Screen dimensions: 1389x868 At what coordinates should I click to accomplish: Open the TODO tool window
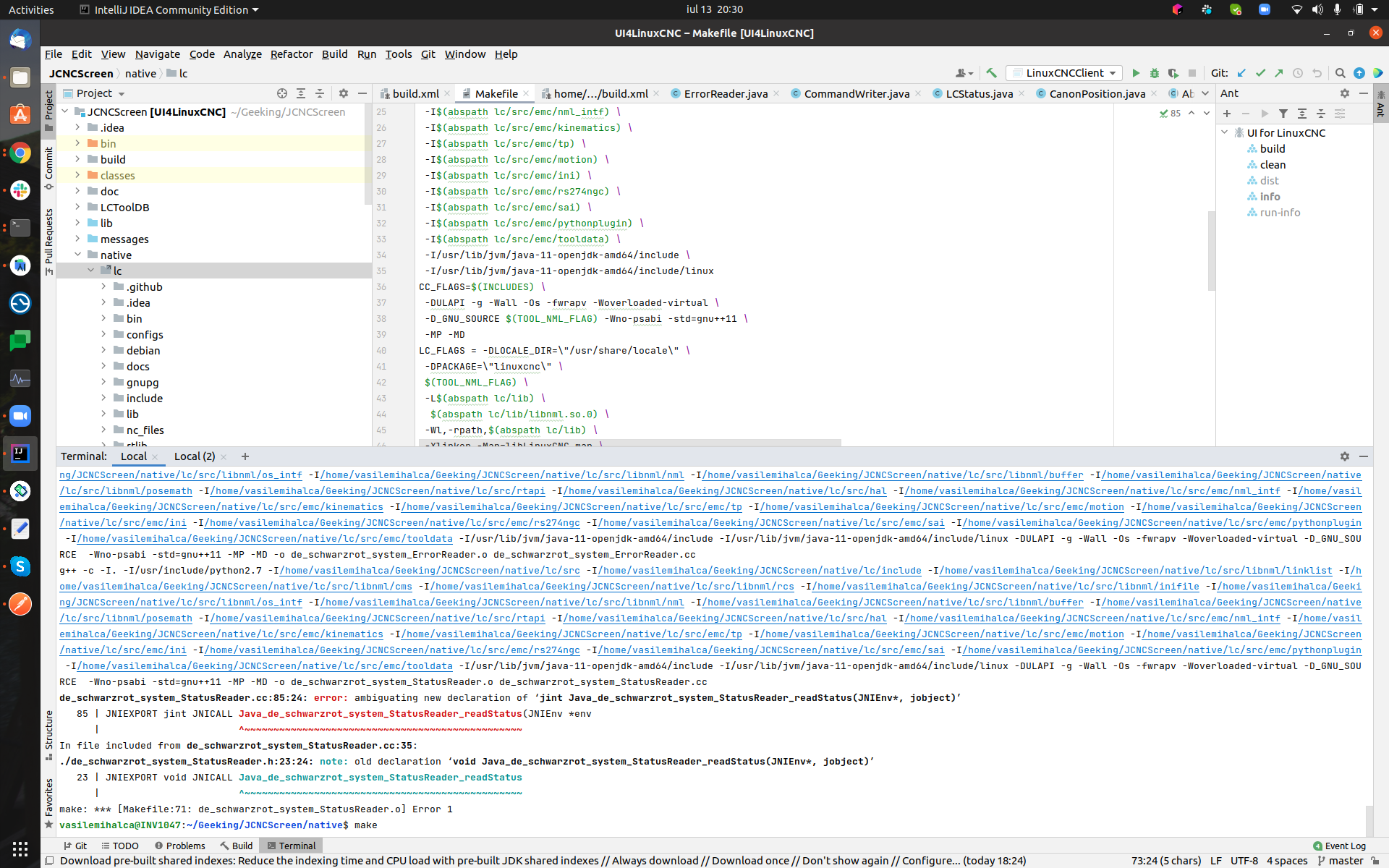click(120, 846)
